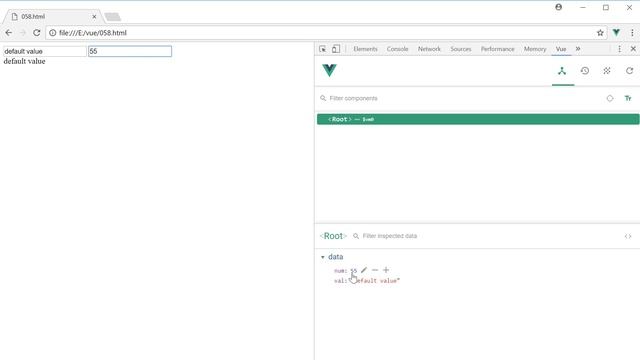Click the Filter components search field

pos(461,98)
